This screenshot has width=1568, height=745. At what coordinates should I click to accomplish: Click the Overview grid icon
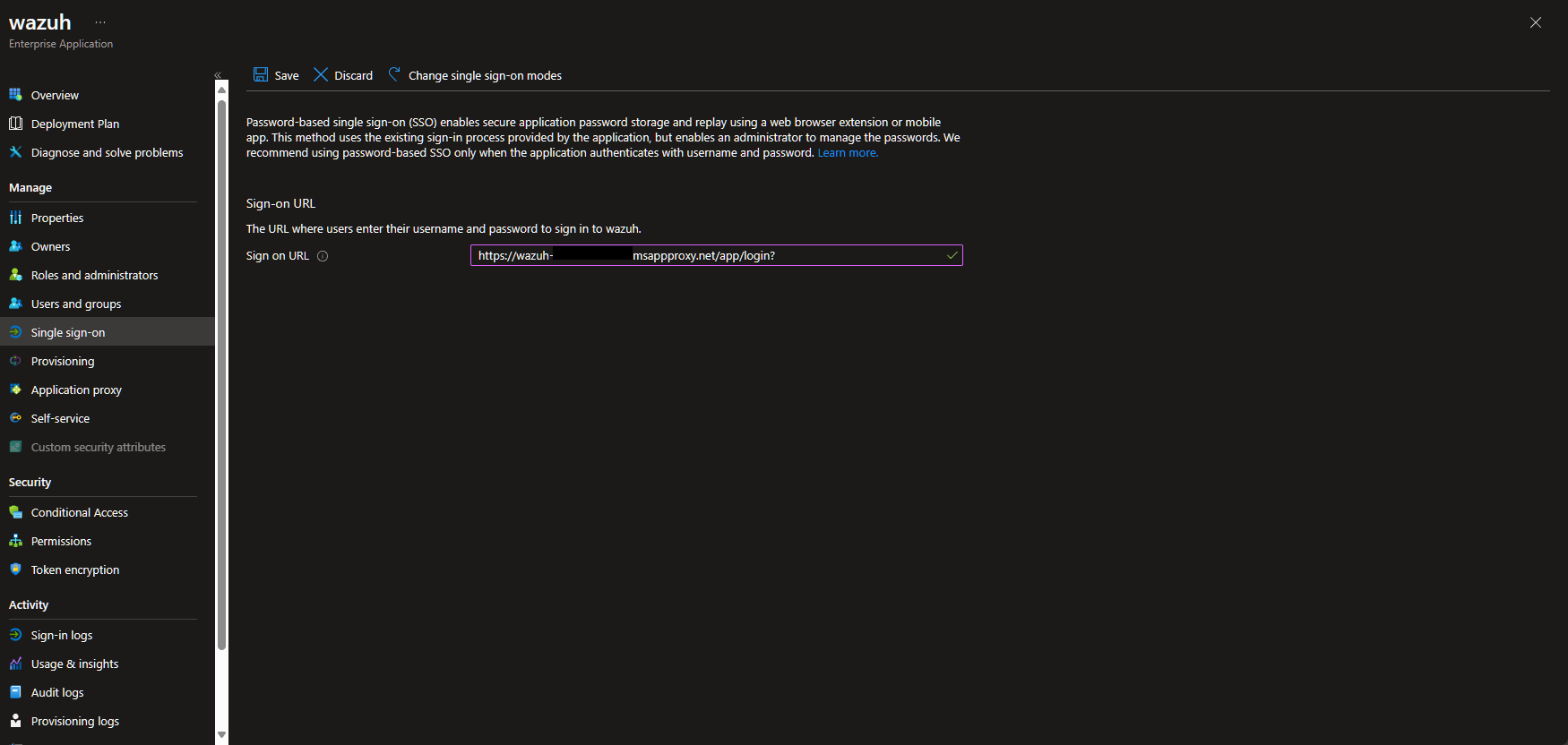[x=15, y=95]
